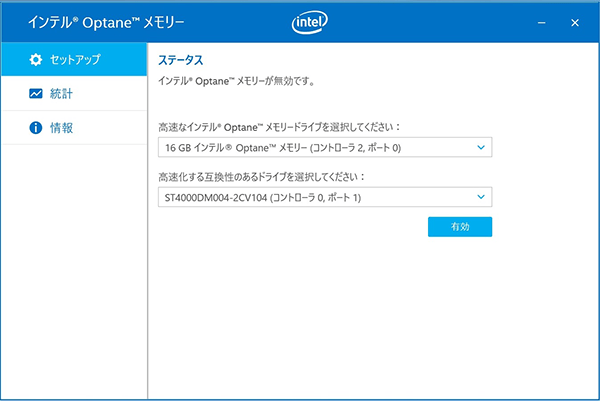600x401 pixels.
Task: Click the インテル Optane メモリー window title
Action: tap(106, 23)
